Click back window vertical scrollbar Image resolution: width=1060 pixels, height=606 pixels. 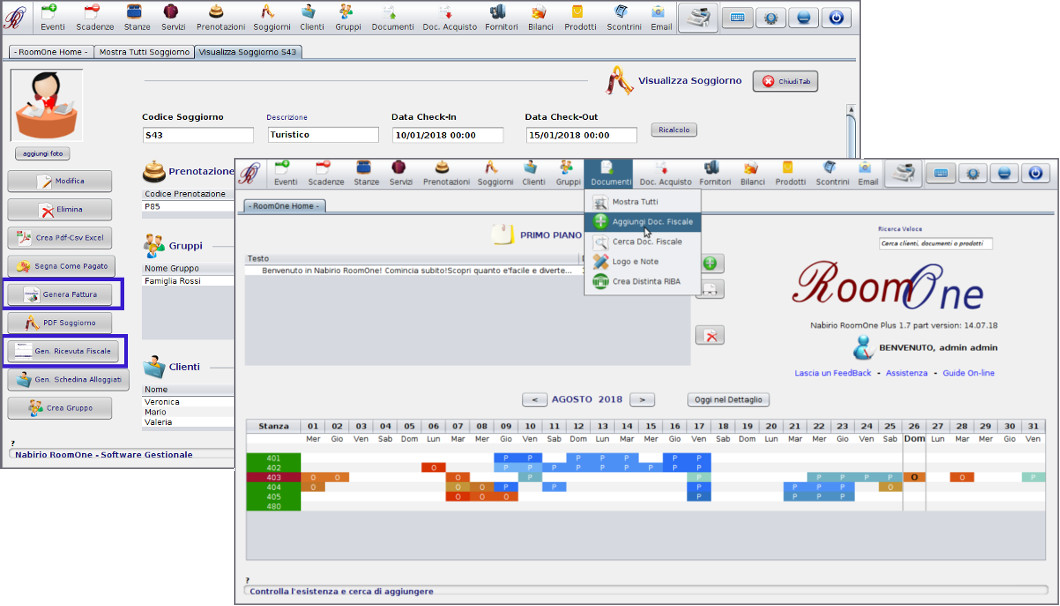tap(851, 131)
